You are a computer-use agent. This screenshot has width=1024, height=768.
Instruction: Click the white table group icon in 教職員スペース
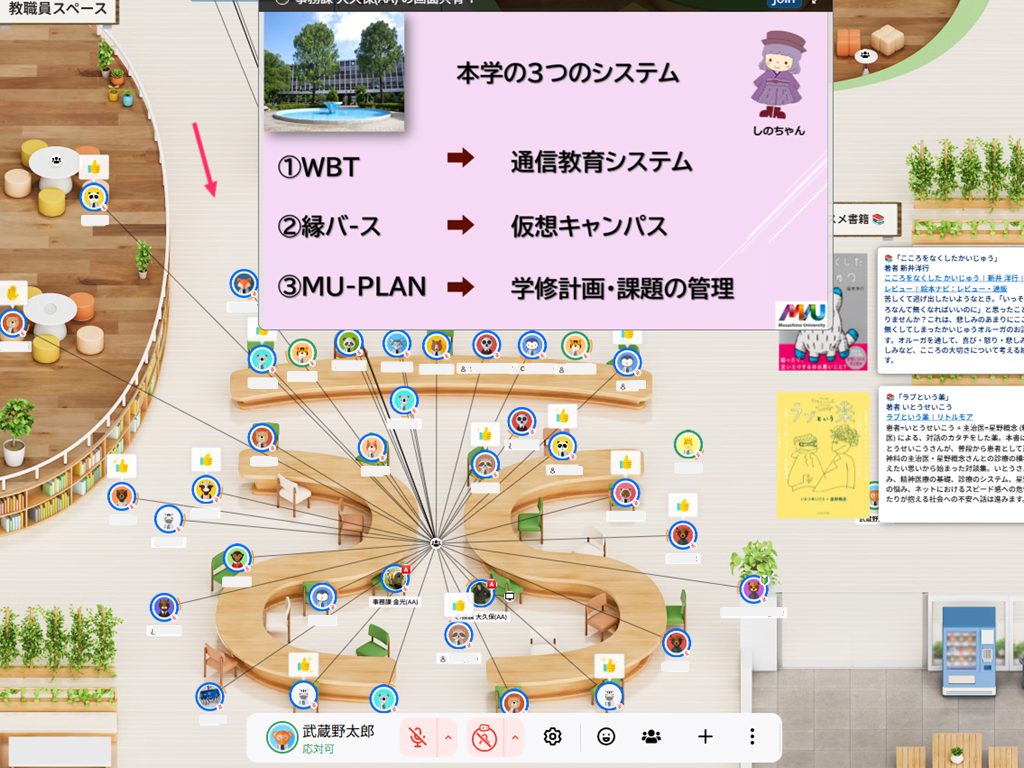56,159
